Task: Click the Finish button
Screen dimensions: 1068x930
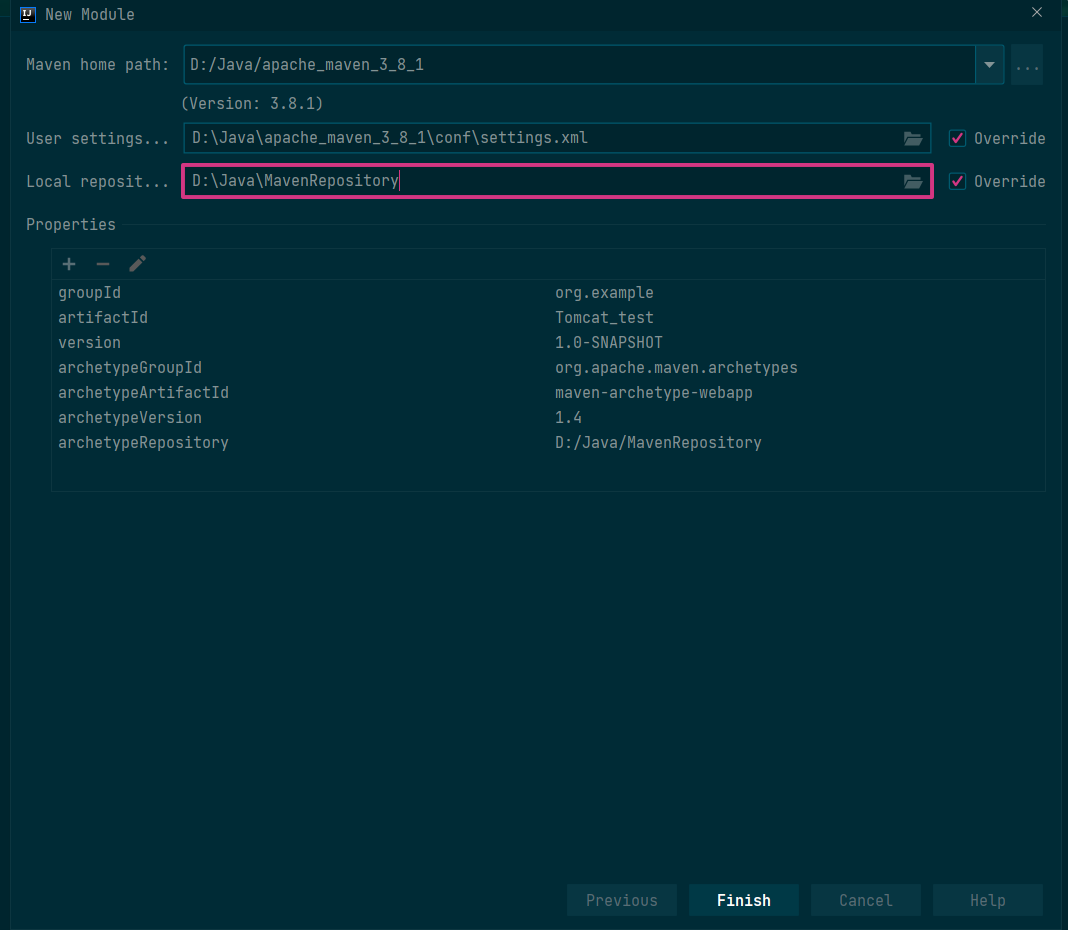Action: 744,900
